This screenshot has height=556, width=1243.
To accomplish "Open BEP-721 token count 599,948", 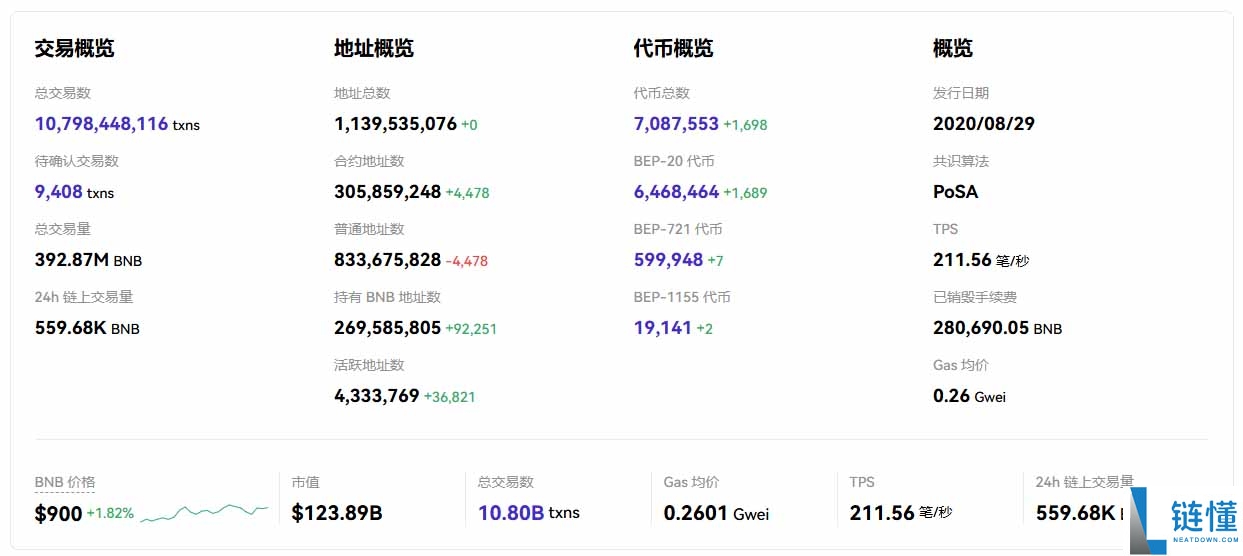I will 668,260.
